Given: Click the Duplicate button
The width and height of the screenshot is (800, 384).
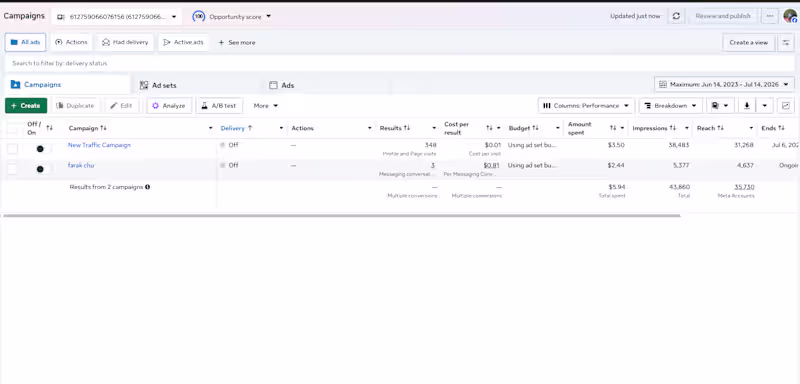Looking at the screenshot, I should click(76, 106).
